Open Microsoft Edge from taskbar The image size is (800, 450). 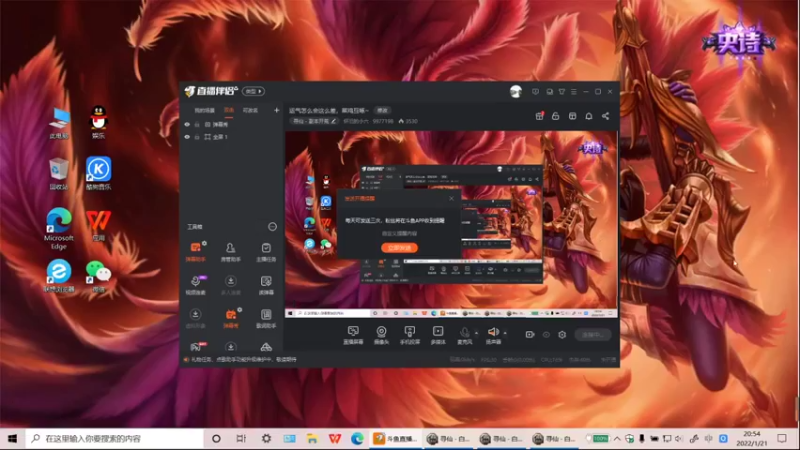[x=357, y=439]
